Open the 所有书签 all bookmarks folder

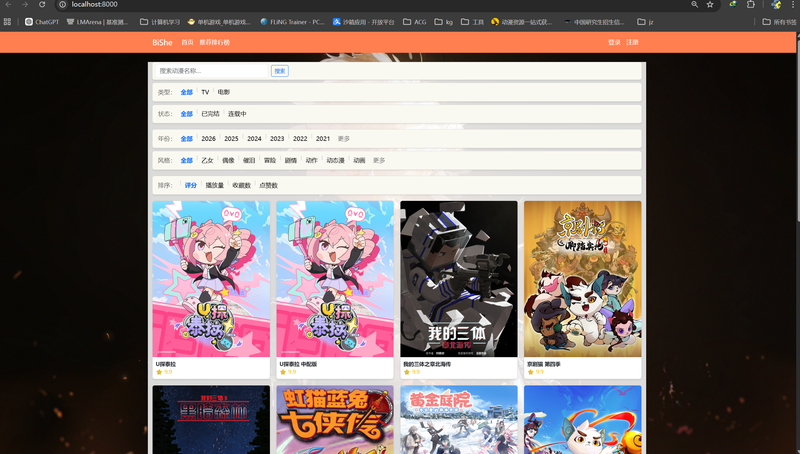tap(779, 22)
